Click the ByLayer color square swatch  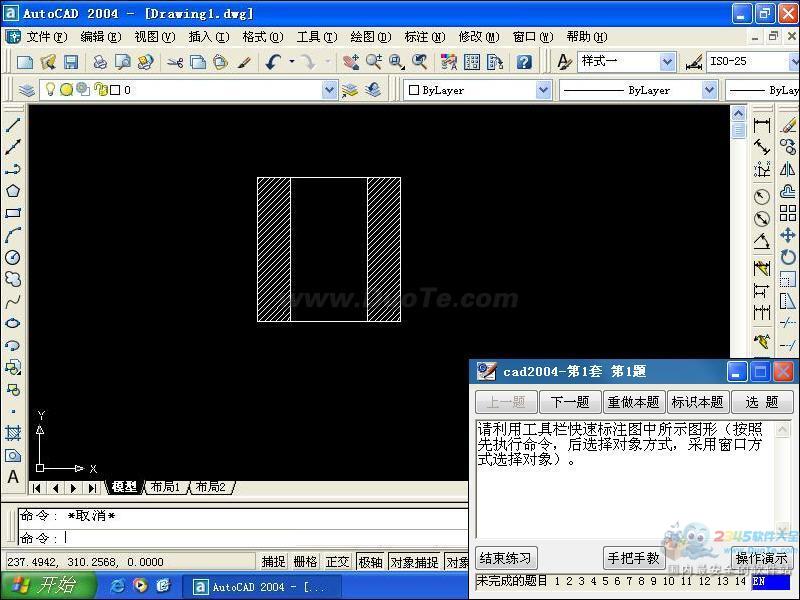pos(414,90)
